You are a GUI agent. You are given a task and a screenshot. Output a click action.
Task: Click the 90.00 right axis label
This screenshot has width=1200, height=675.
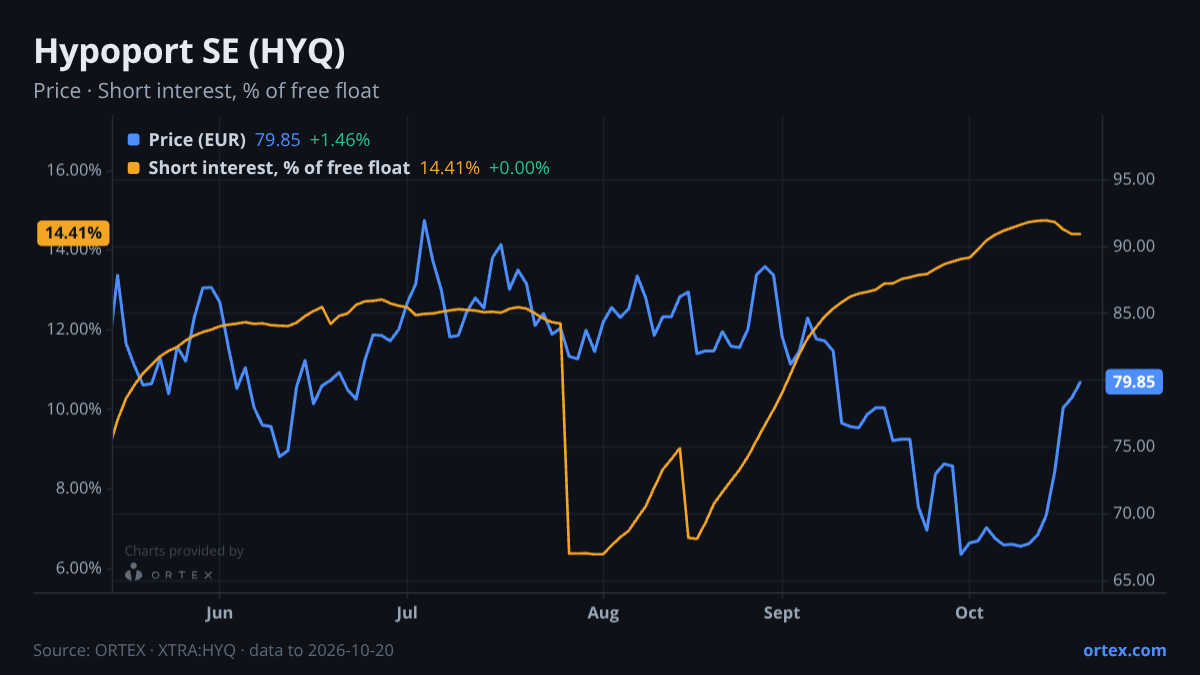[x=1133, y=247]
